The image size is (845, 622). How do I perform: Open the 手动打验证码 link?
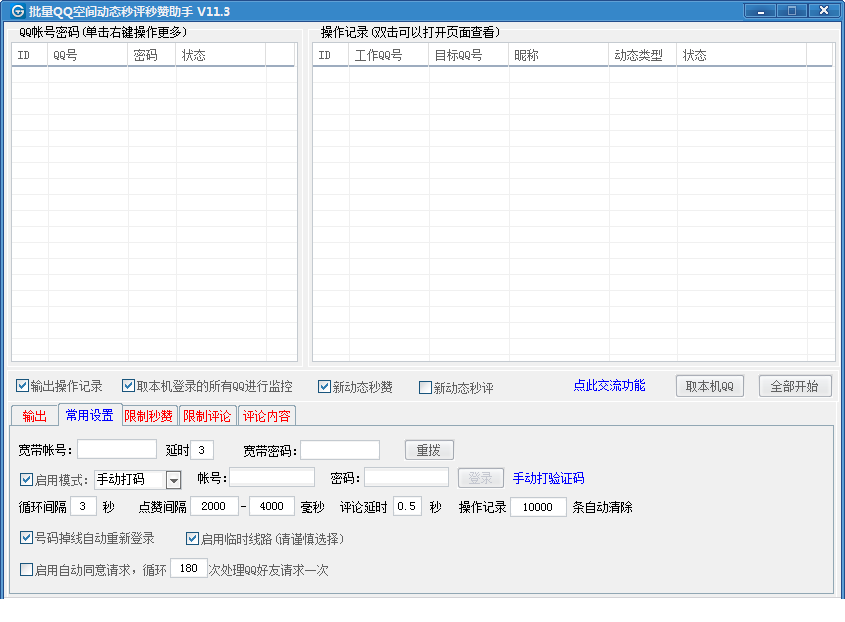[548, 478]
